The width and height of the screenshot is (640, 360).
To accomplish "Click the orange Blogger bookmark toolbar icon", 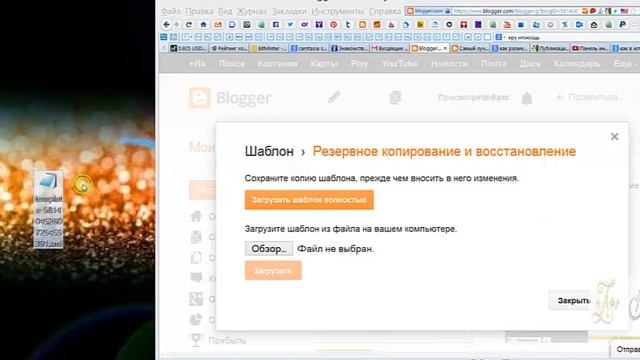I will (362, 24).
